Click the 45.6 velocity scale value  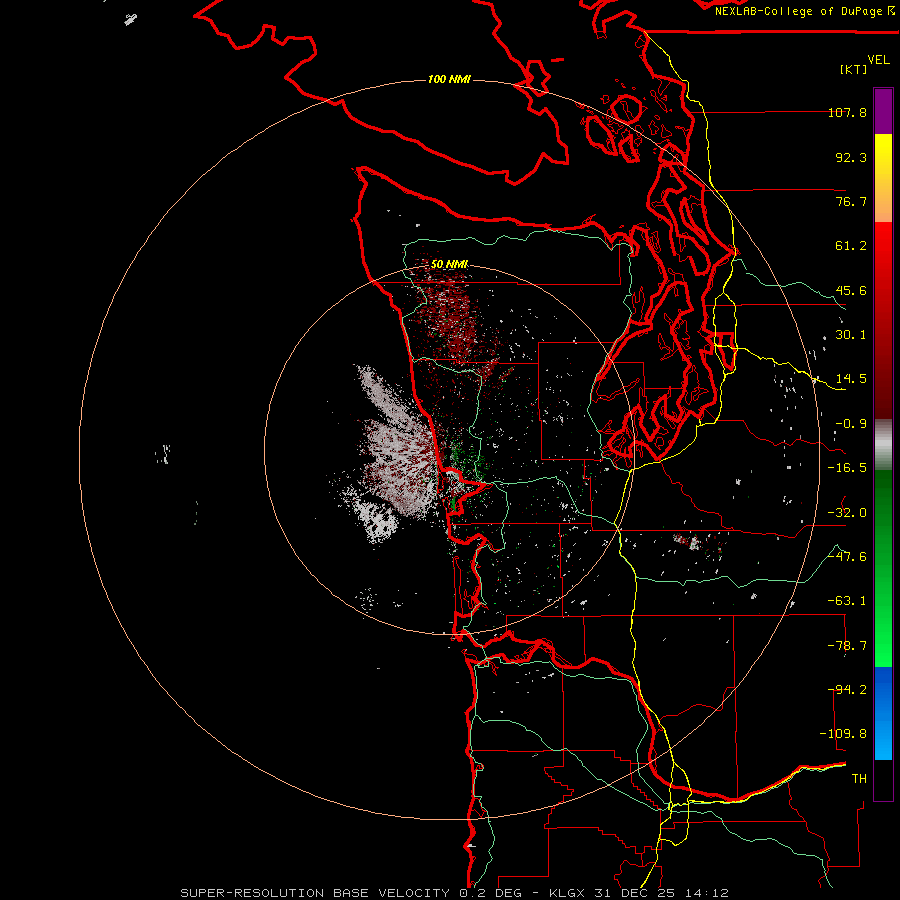pos(851,290)
